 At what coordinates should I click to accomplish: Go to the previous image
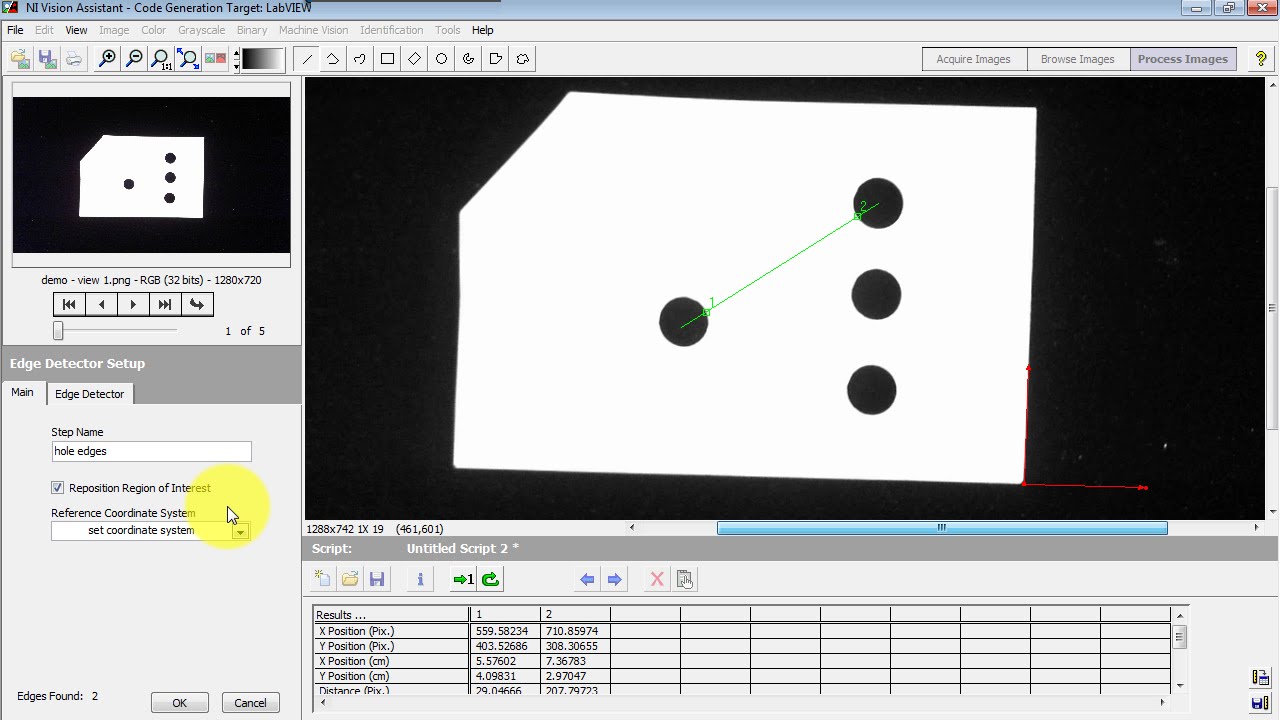coord(101,305)
